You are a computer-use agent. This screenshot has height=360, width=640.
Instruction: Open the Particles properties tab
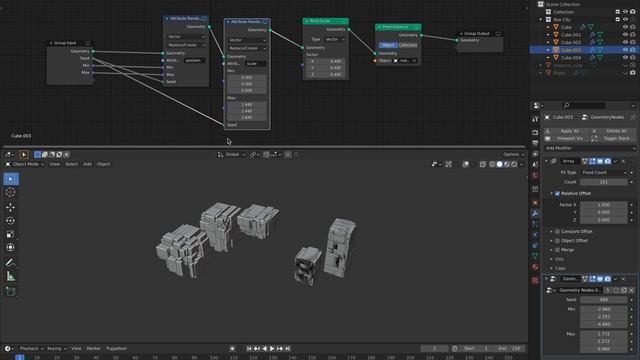click(535, 224)
